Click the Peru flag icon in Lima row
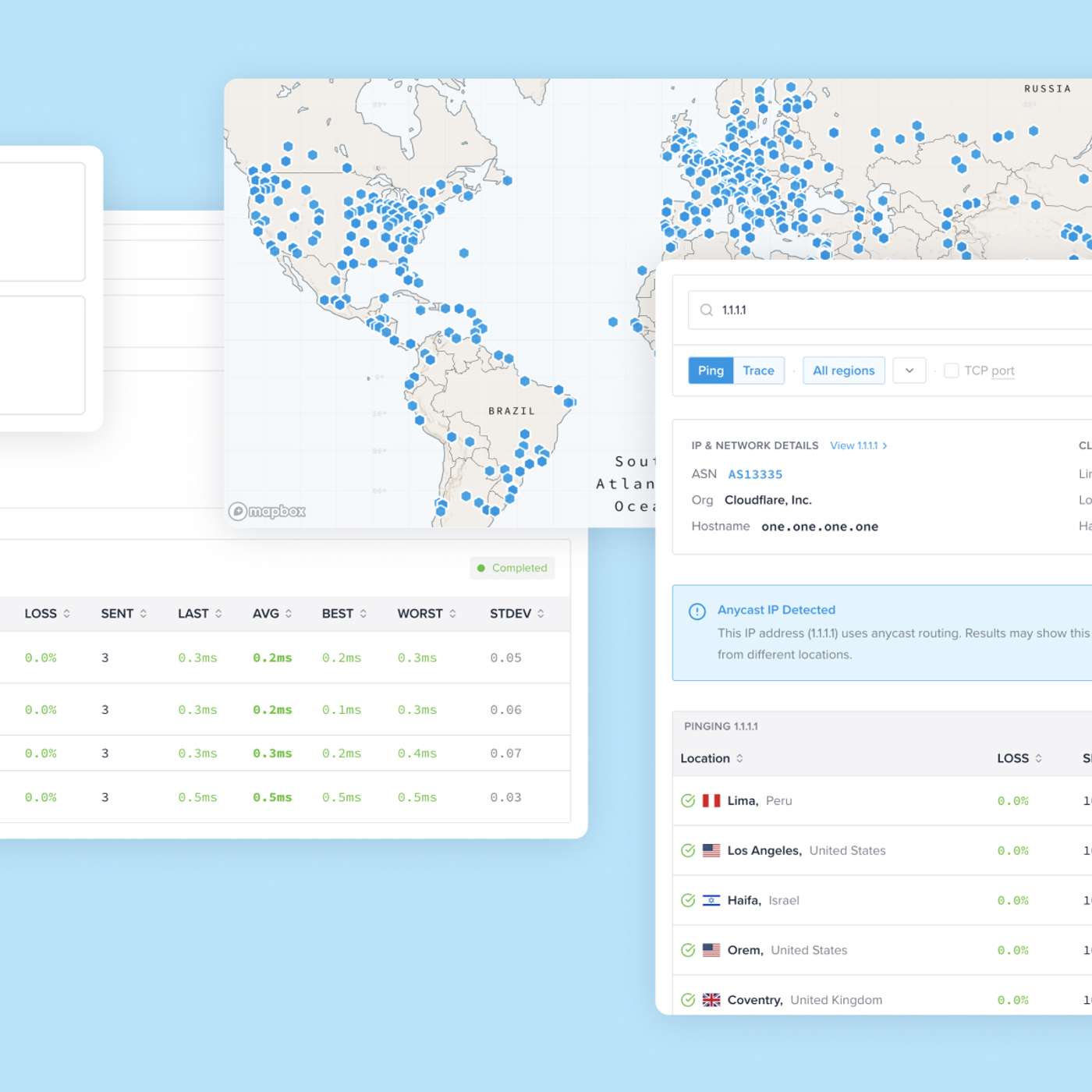Screen dimensions: 1092x1092 coord(711,801)
